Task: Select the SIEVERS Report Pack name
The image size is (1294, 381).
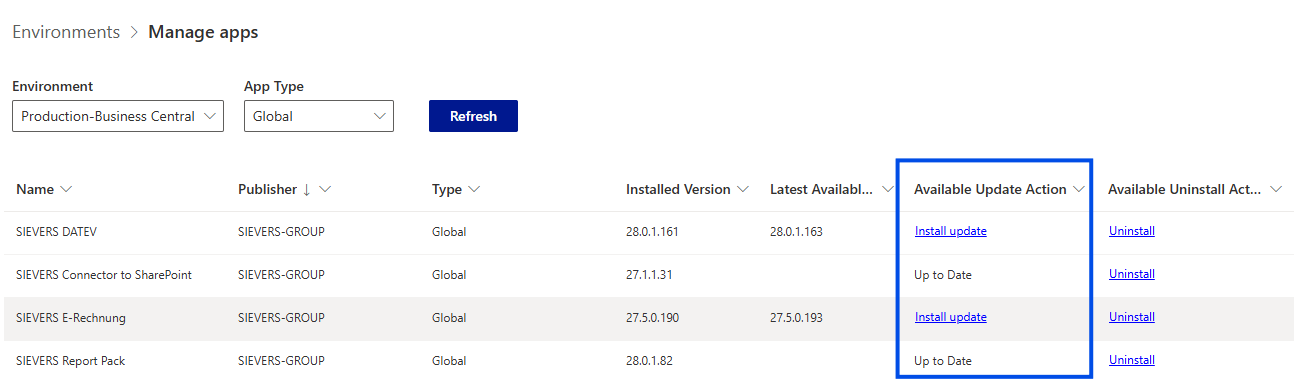Action: pyautogui.click(x=71, y=360)
